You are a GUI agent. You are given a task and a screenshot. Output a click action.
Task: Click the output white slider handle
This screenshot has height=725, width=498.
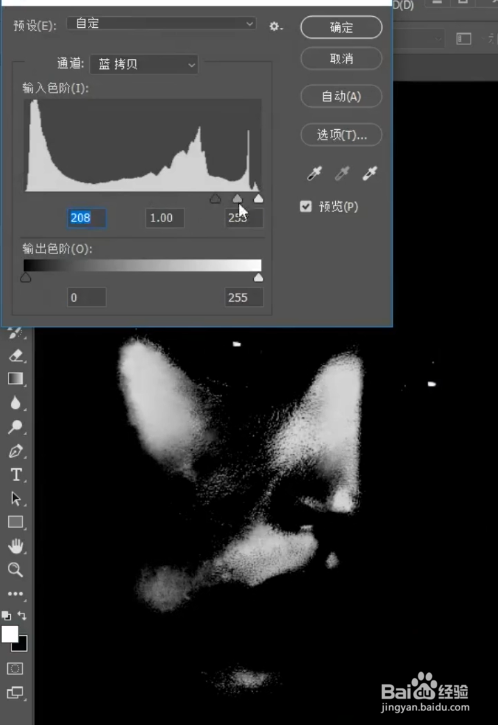pos(258,277)
